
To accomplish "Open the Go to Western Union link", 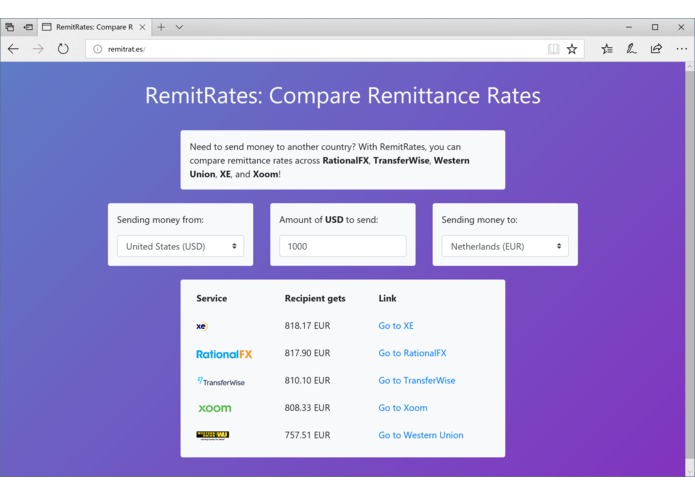I will 421,436.
